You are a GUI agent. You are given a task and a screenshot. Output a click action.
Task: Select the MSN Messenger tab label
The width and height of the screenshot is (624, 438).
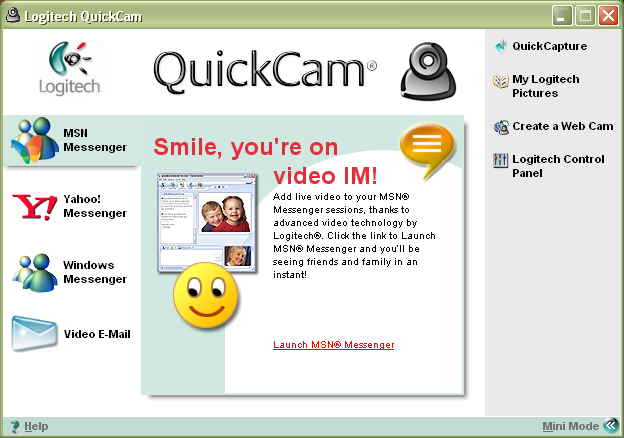click(x=94, y=140)
